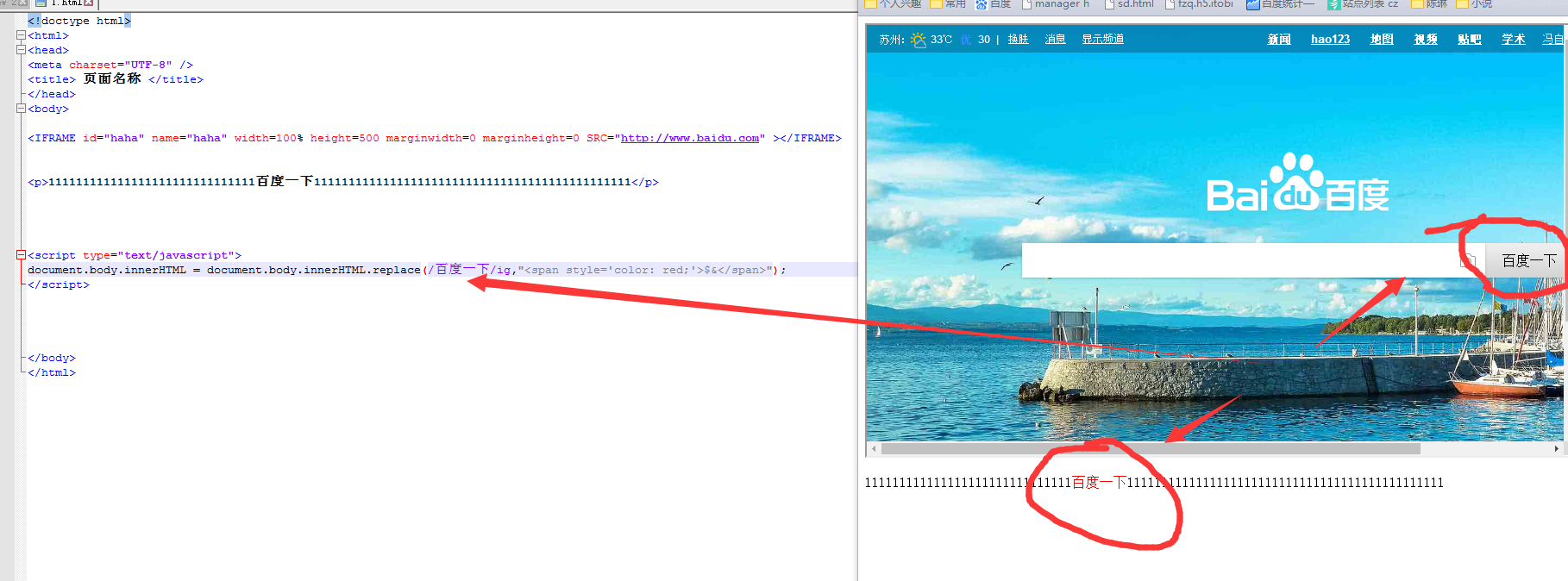This screenshot has width=1568, height=581.
Task: Click the Baidu logo image
Action: click(1297, 184)
